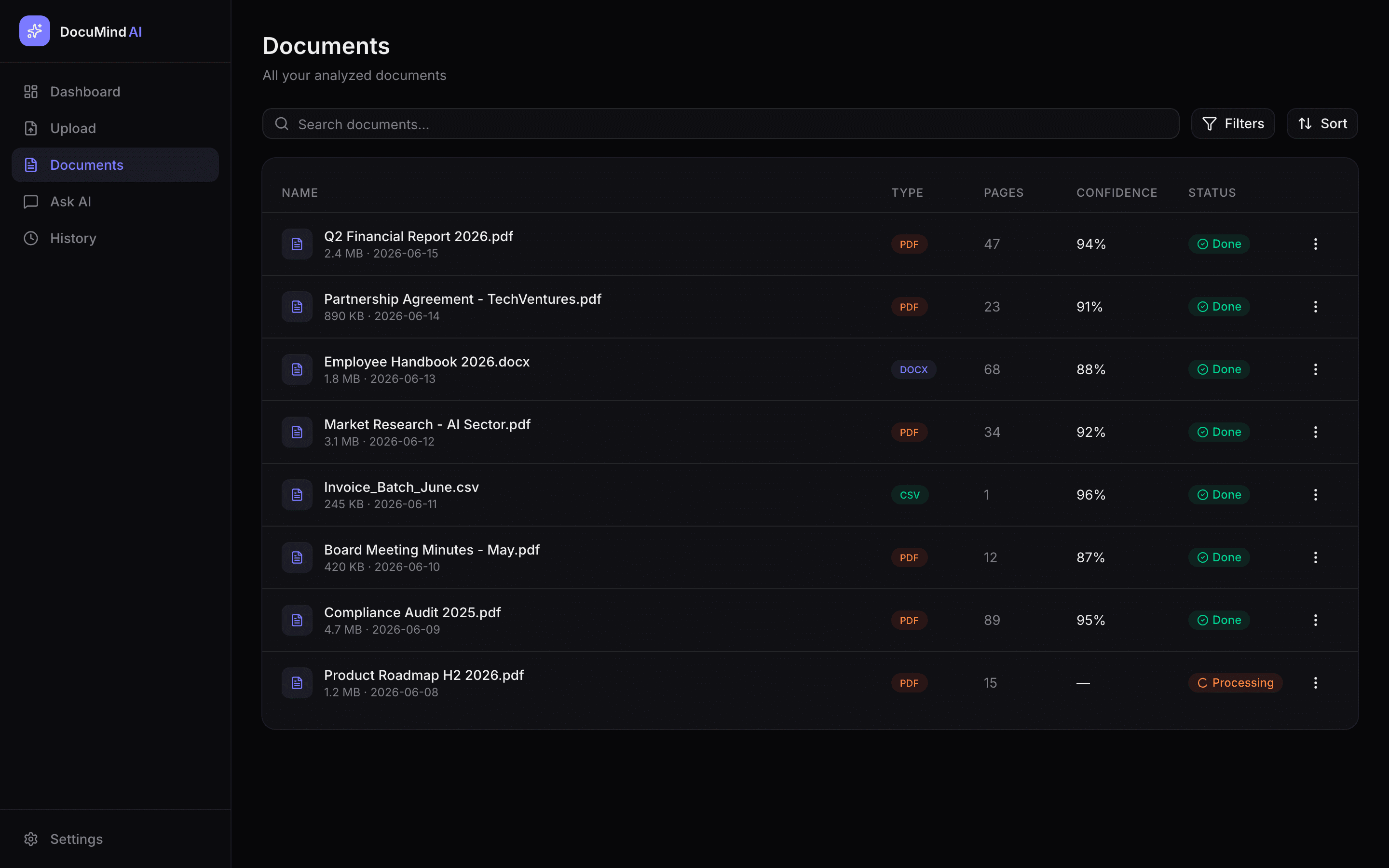The image size is (1389, 868).
Task: Click file icon of Market Research document
Action: pos(297,432)
